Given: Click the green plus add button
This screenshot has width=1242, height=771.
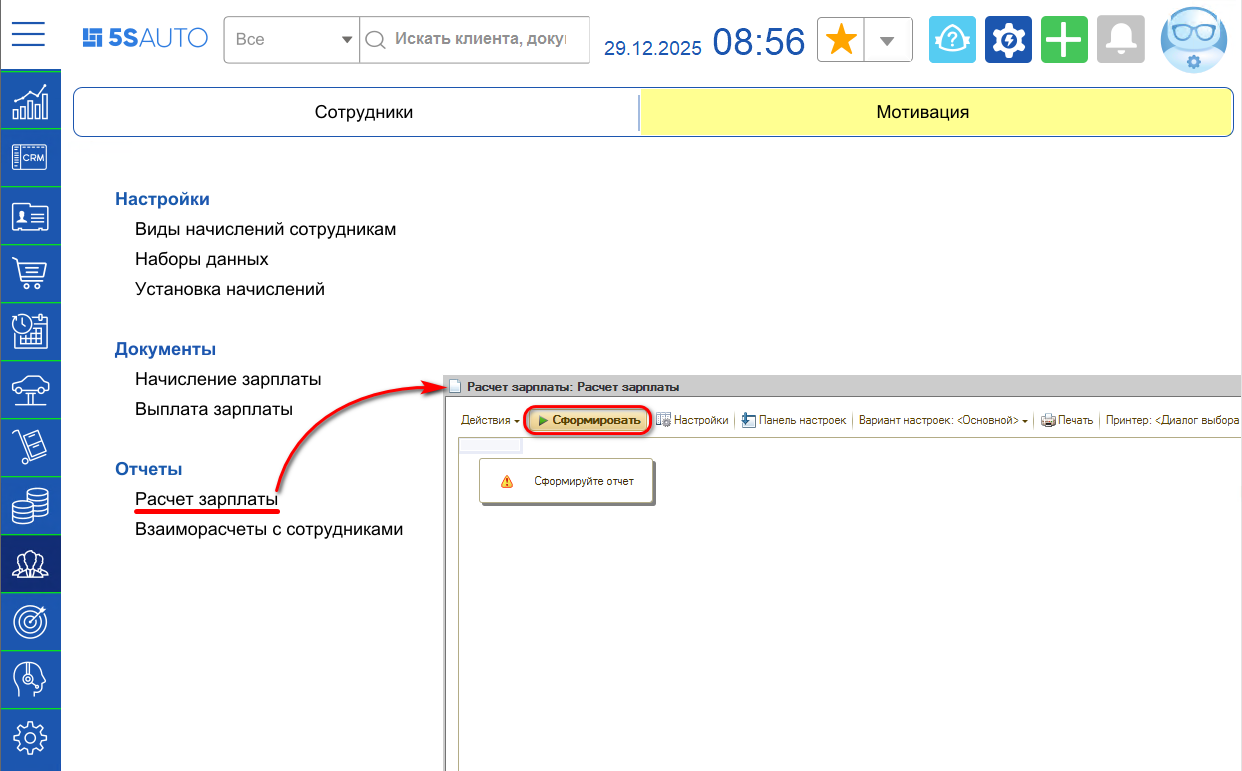Looking at the screenshot, I should coord(1064,40).
